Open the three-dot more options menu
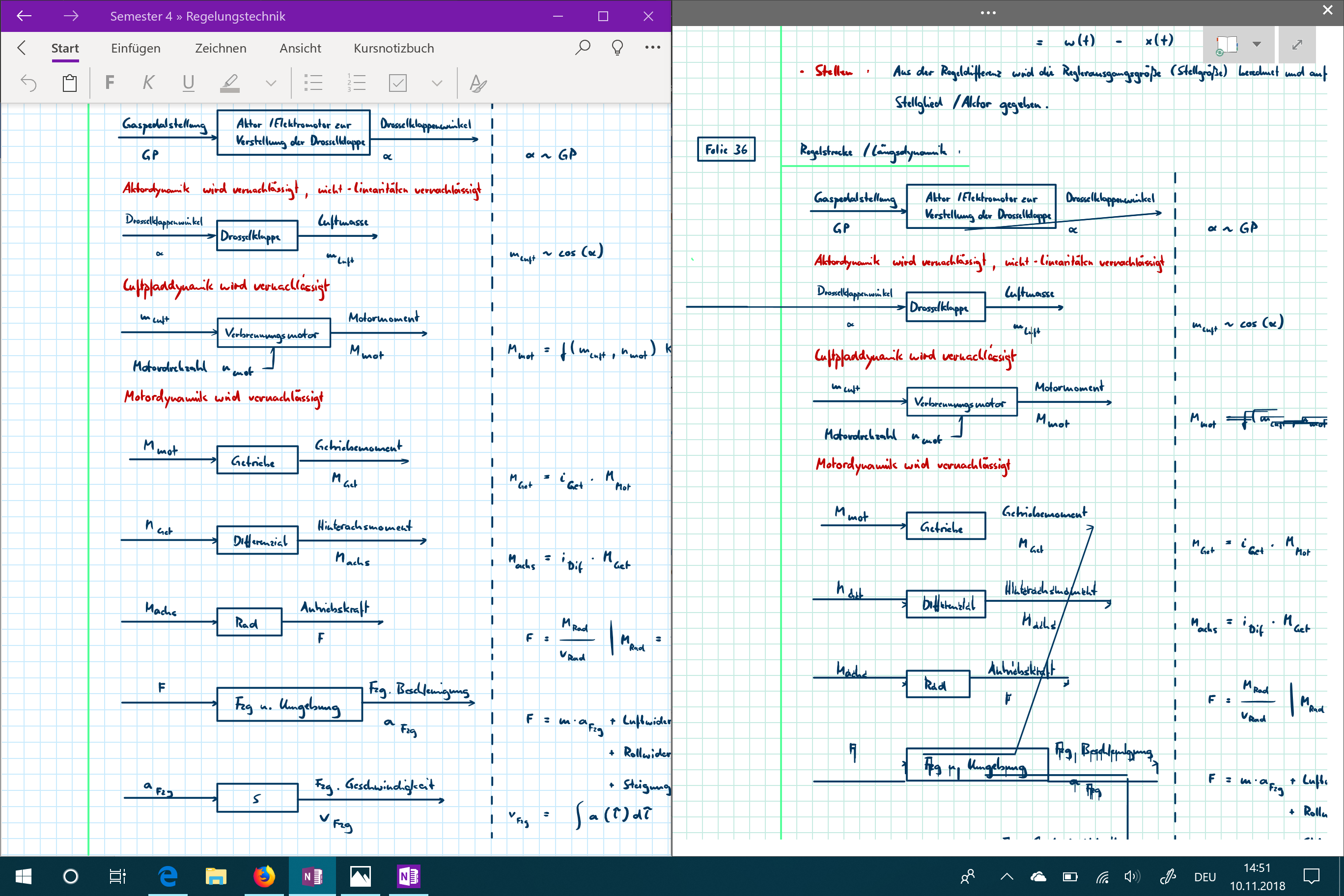The height and width of the screenshot is (896, 1344). point(652,48)
